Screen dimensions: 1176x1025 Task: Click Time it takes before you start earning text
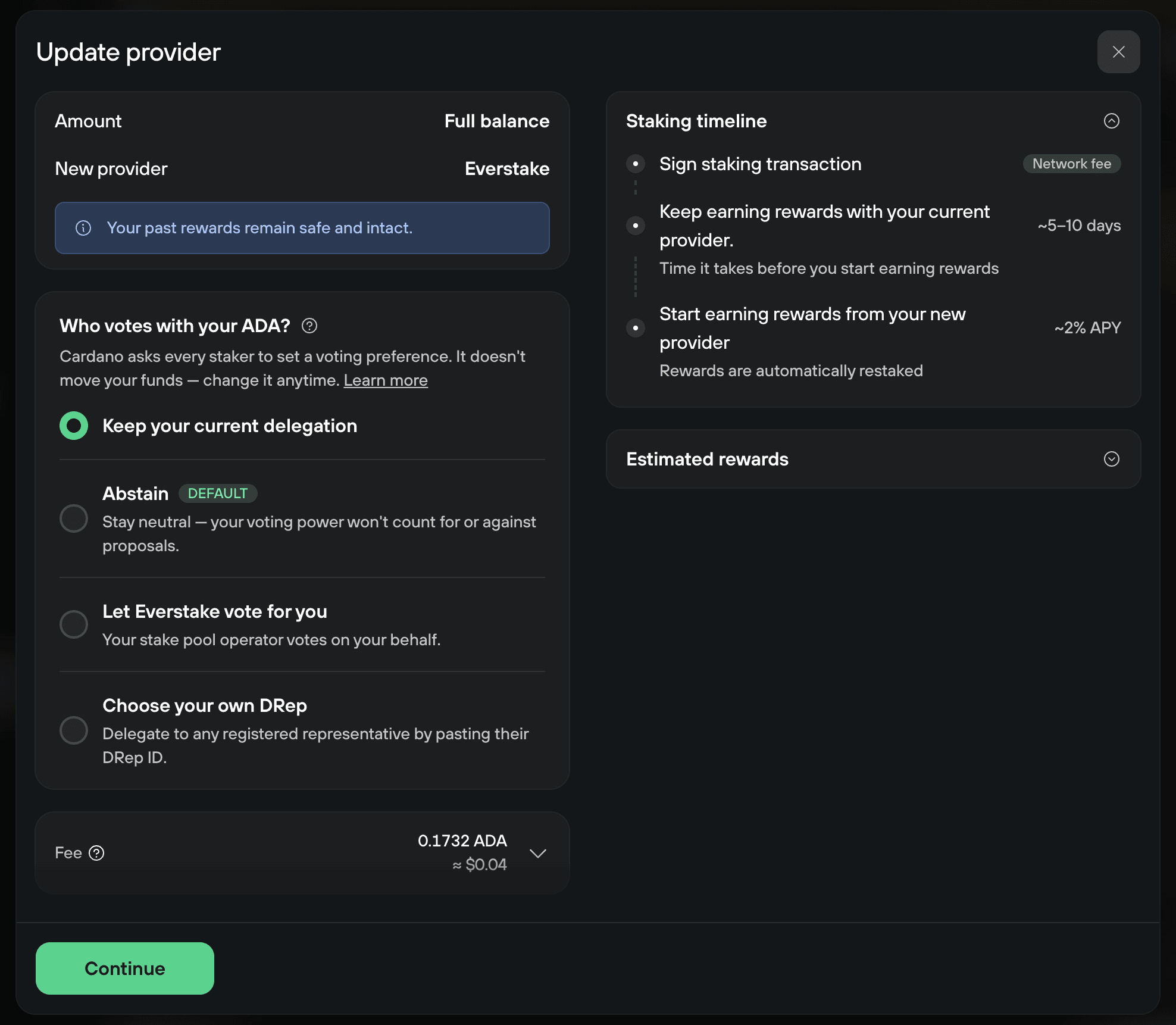point(829,268)
